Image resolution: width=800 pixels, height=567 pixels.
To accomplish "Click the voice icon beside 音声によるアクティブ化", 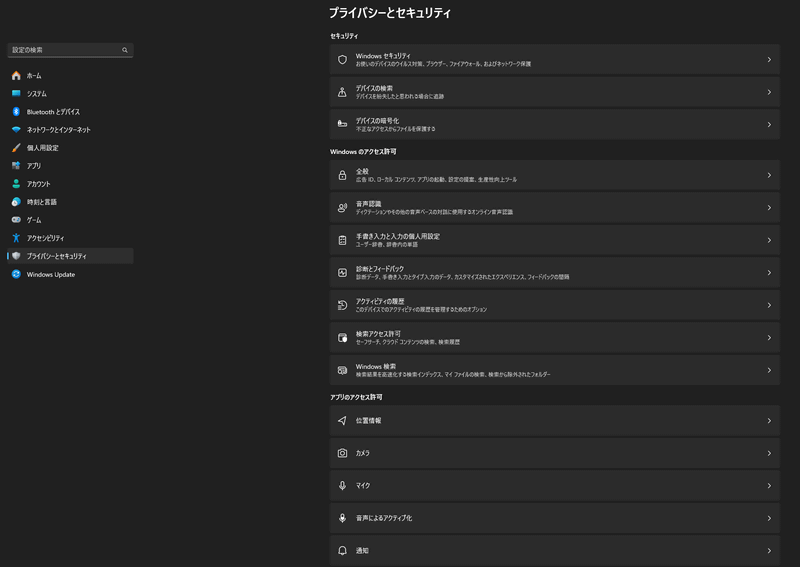I will (x=342, y=518).
